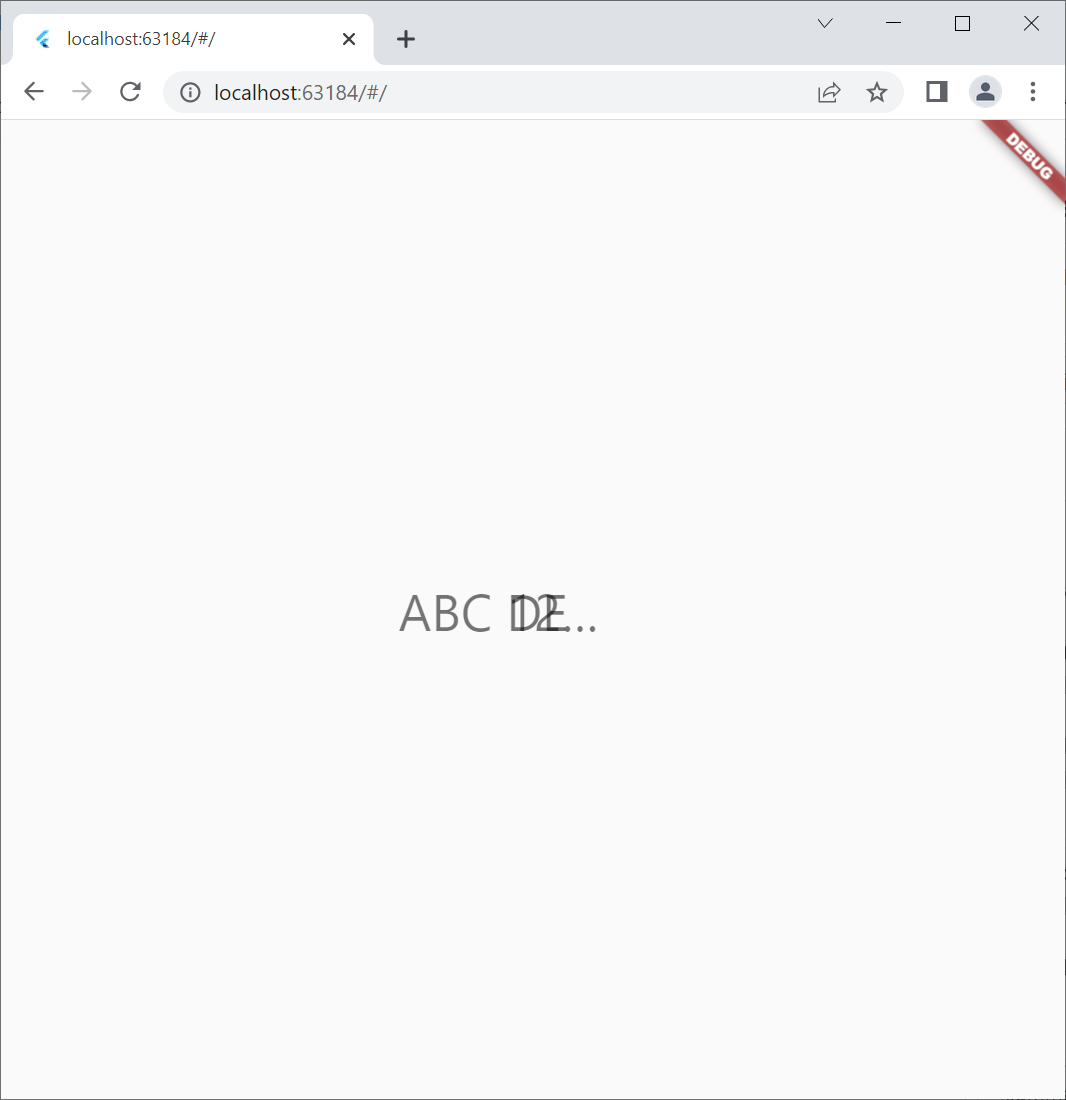Minimize the browser window
The image size is (1066, 1100).
click(x=893, y=23)
